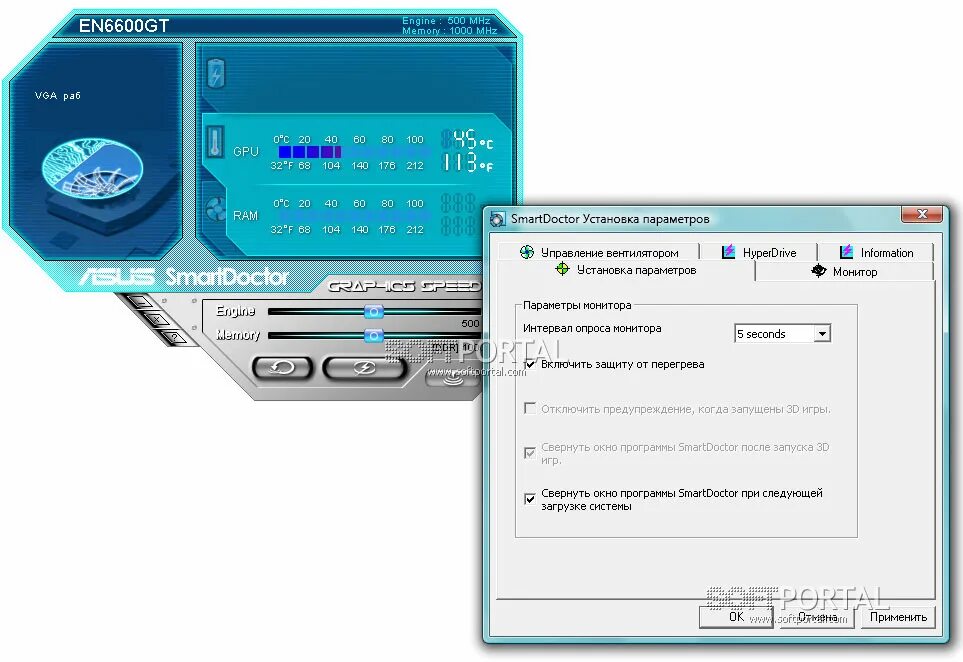Click the Engine clock slider handle

[x=373, y=312]
